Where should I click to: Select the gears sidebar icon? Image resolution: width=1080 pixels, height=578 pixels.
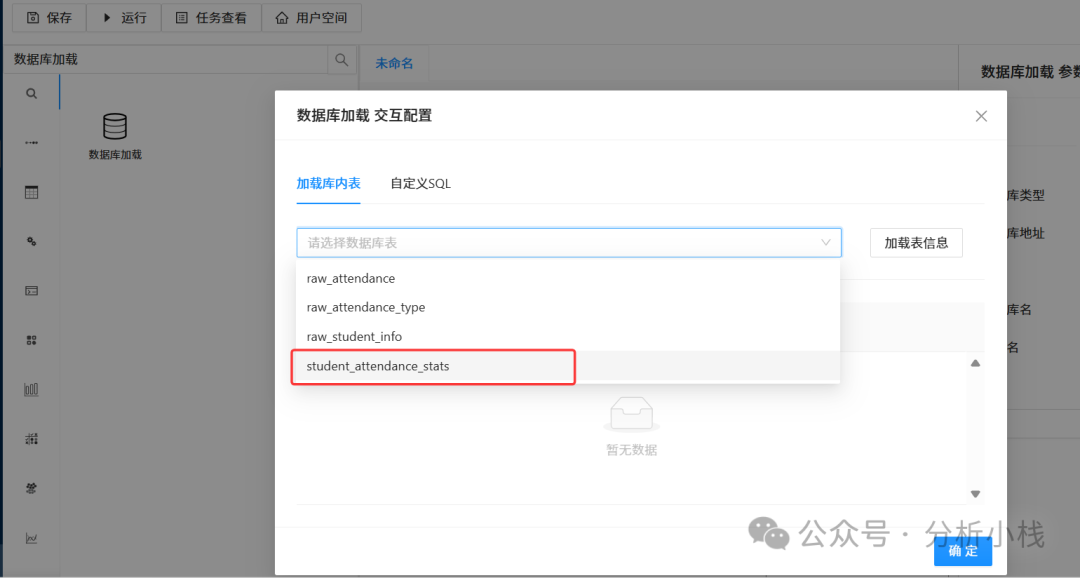31,241
